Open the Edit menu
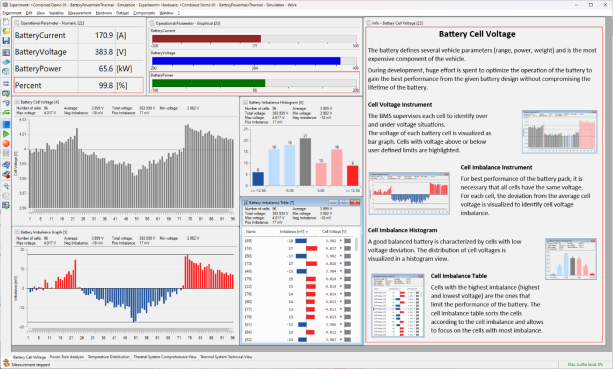The height and width of the screenshot is (369, 613). click(29, 13)
